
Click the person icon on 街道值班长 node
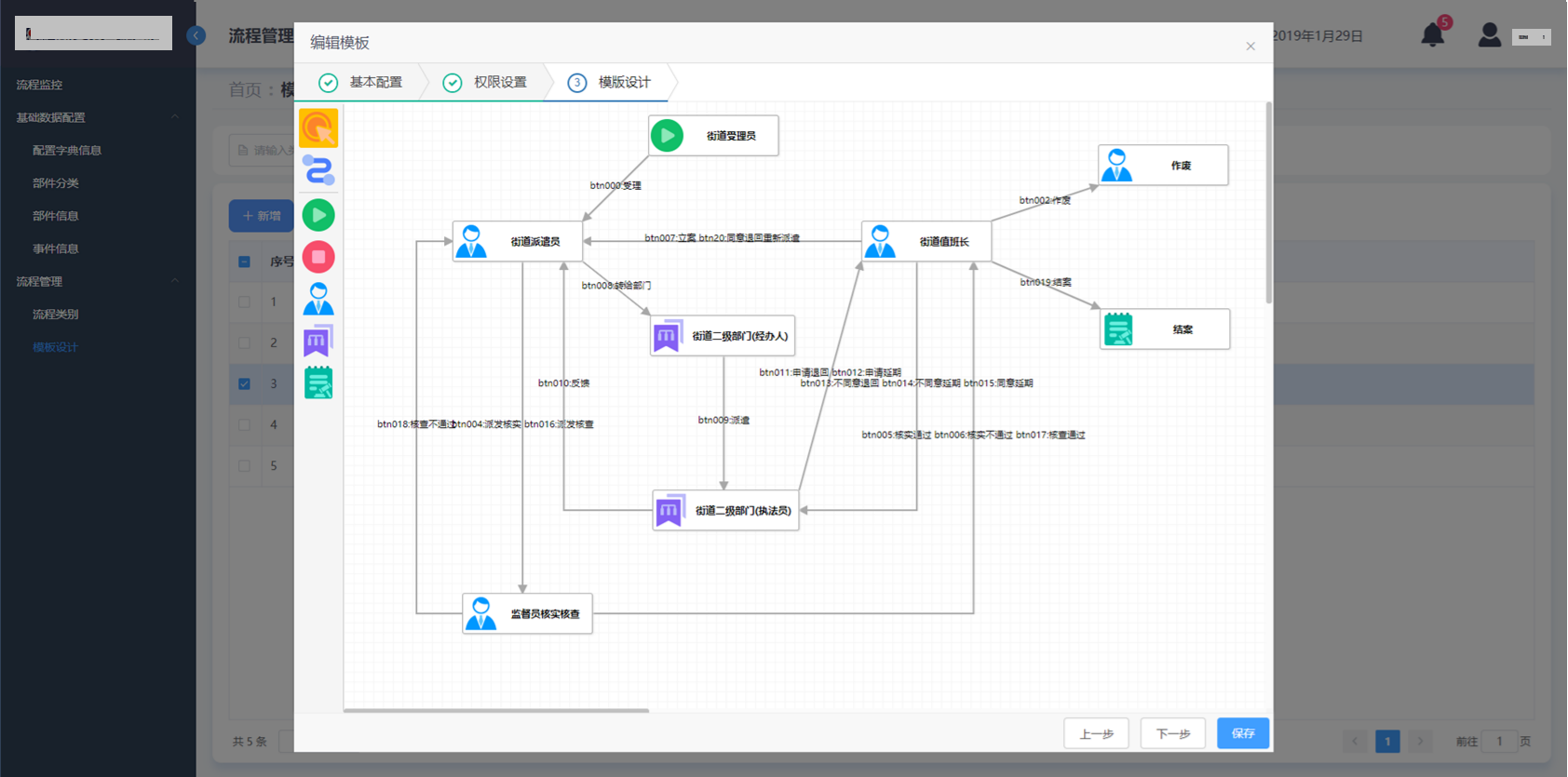880,241
